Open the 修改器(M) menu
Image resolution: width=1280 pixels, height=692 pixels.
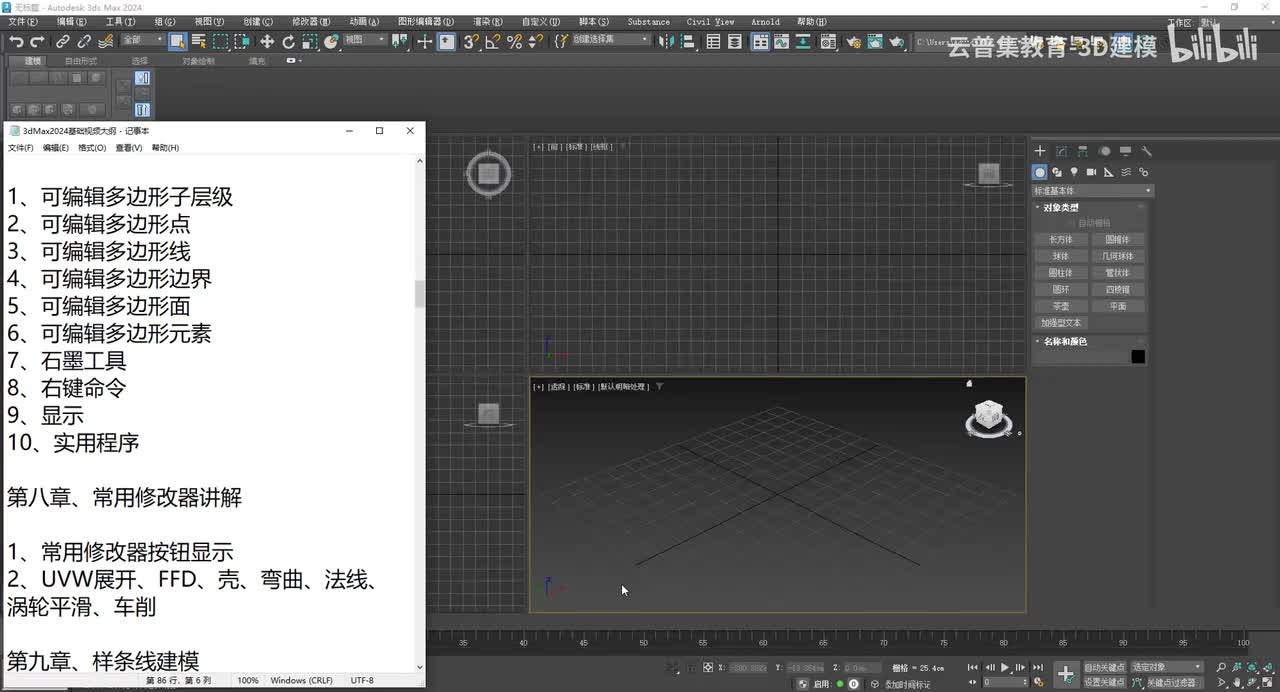[x=311, y=22]
